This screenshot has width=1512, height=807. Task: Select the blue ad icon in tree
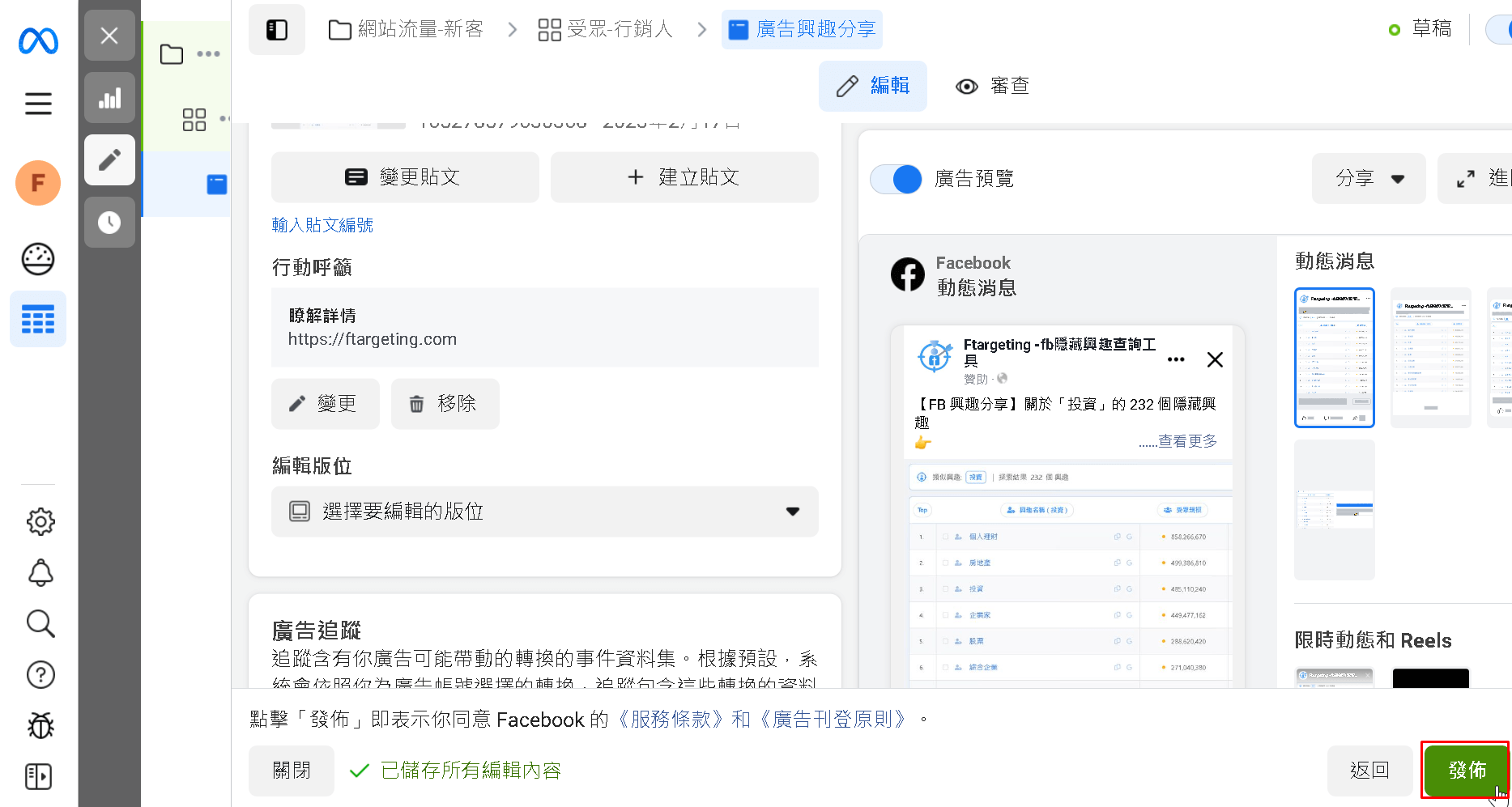click(217, 185)
